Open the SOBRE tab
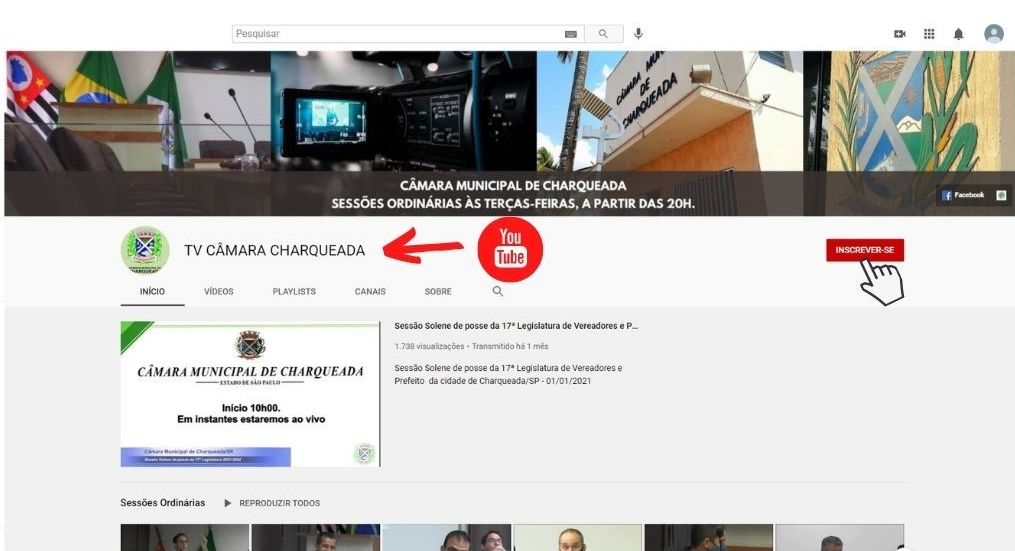This screenshot has width=1015, height=551. click(x=438, y=291)
